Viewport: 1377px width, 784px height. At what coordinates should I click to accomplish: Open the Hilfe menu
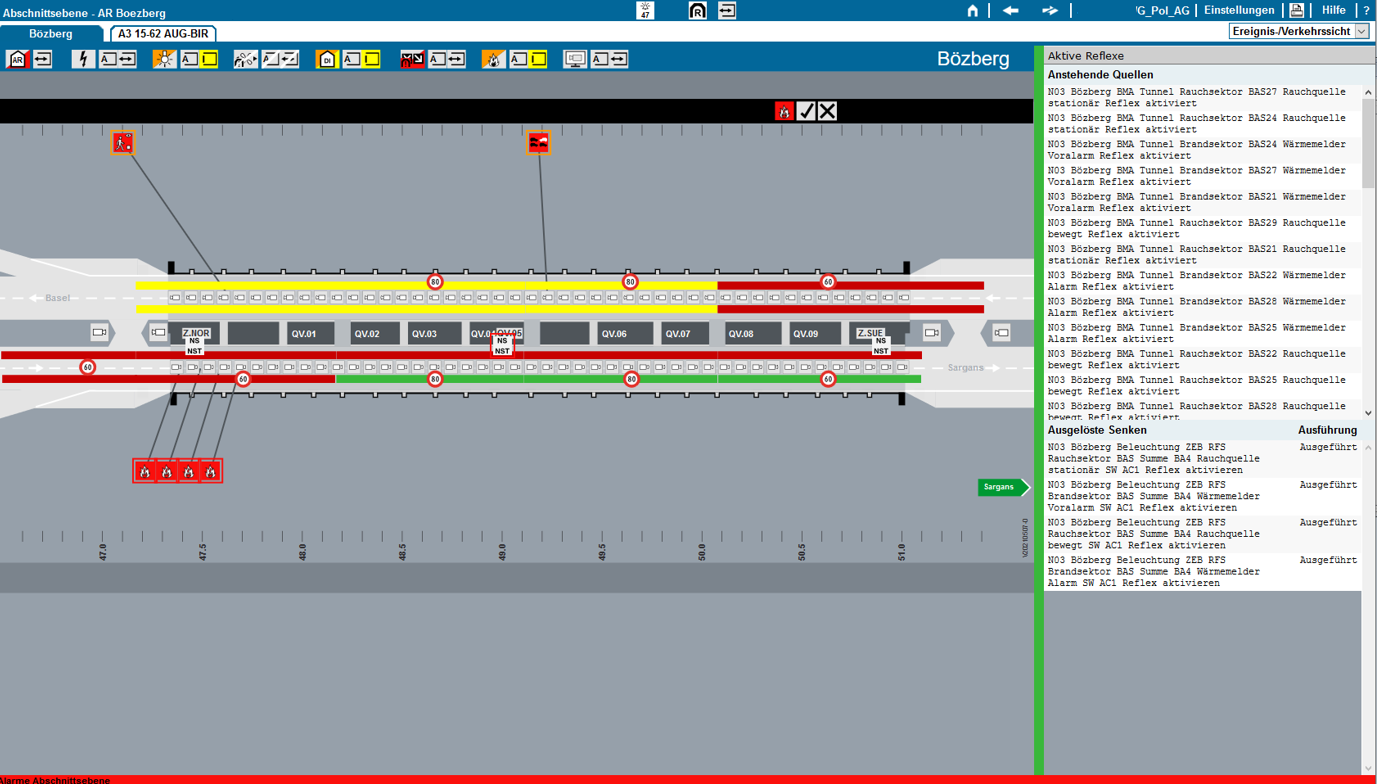coord(1334,10)
